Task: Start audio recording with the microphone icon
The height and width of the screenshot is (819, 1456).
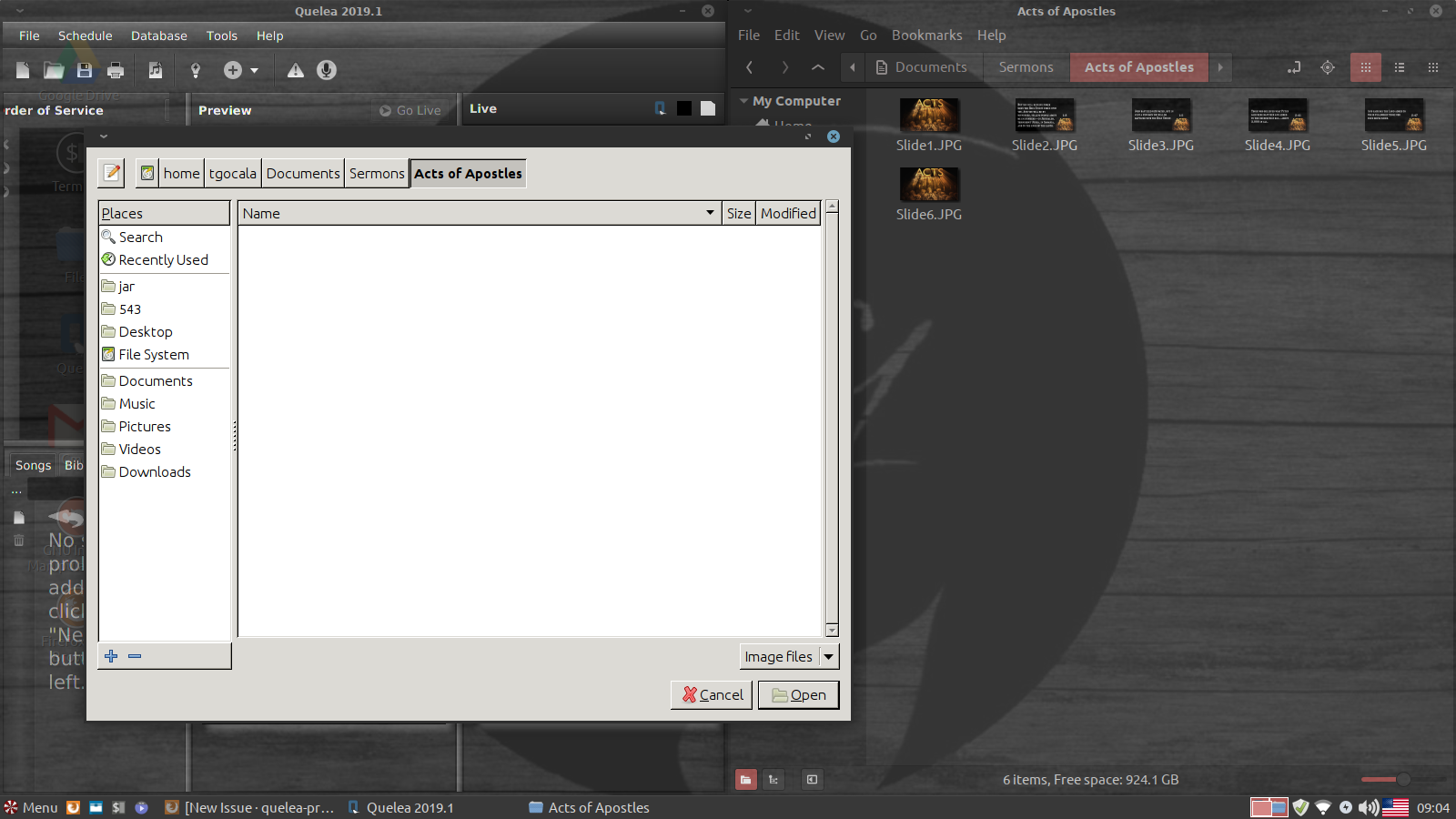Action: click(x=326, y=70)
